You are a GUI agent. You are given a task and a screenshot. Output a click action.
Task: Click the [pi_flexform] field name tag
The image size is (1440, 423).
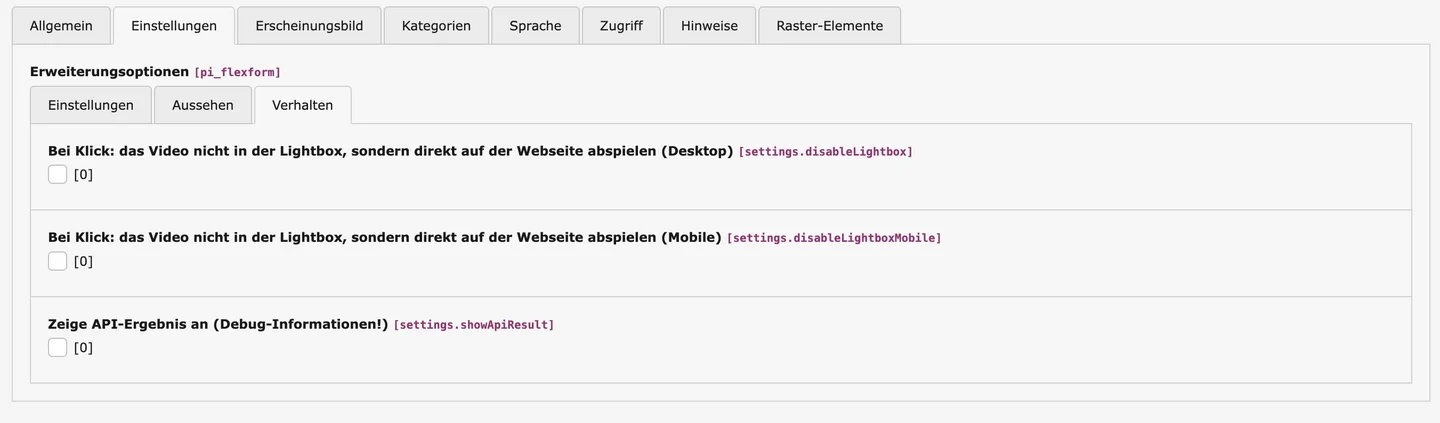[x=237, y=72]
